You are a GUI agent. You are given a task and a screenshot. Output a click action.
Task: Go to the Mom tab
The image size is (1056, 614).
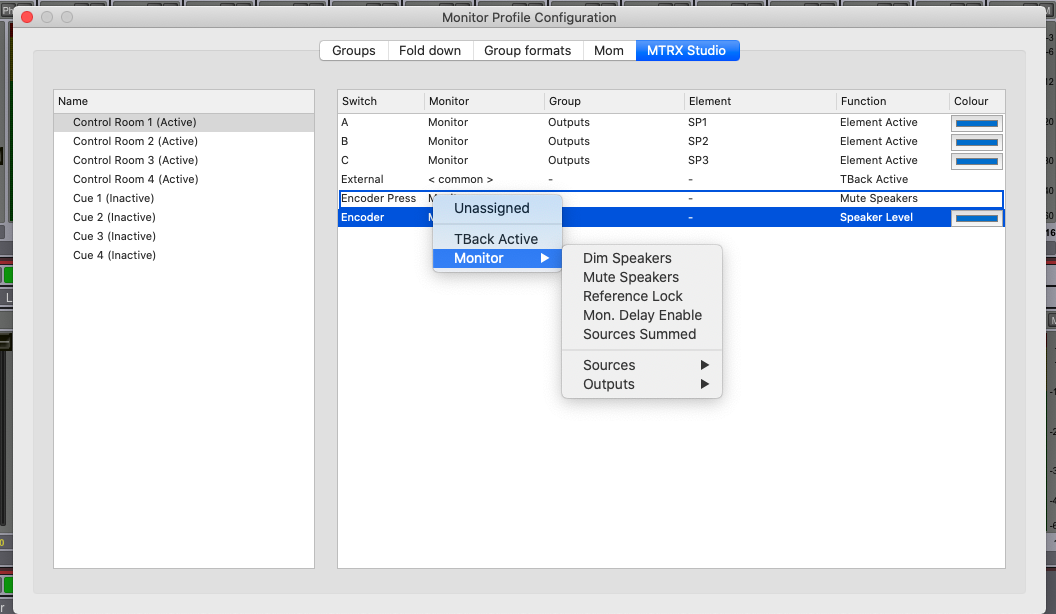tap(609, 50)
